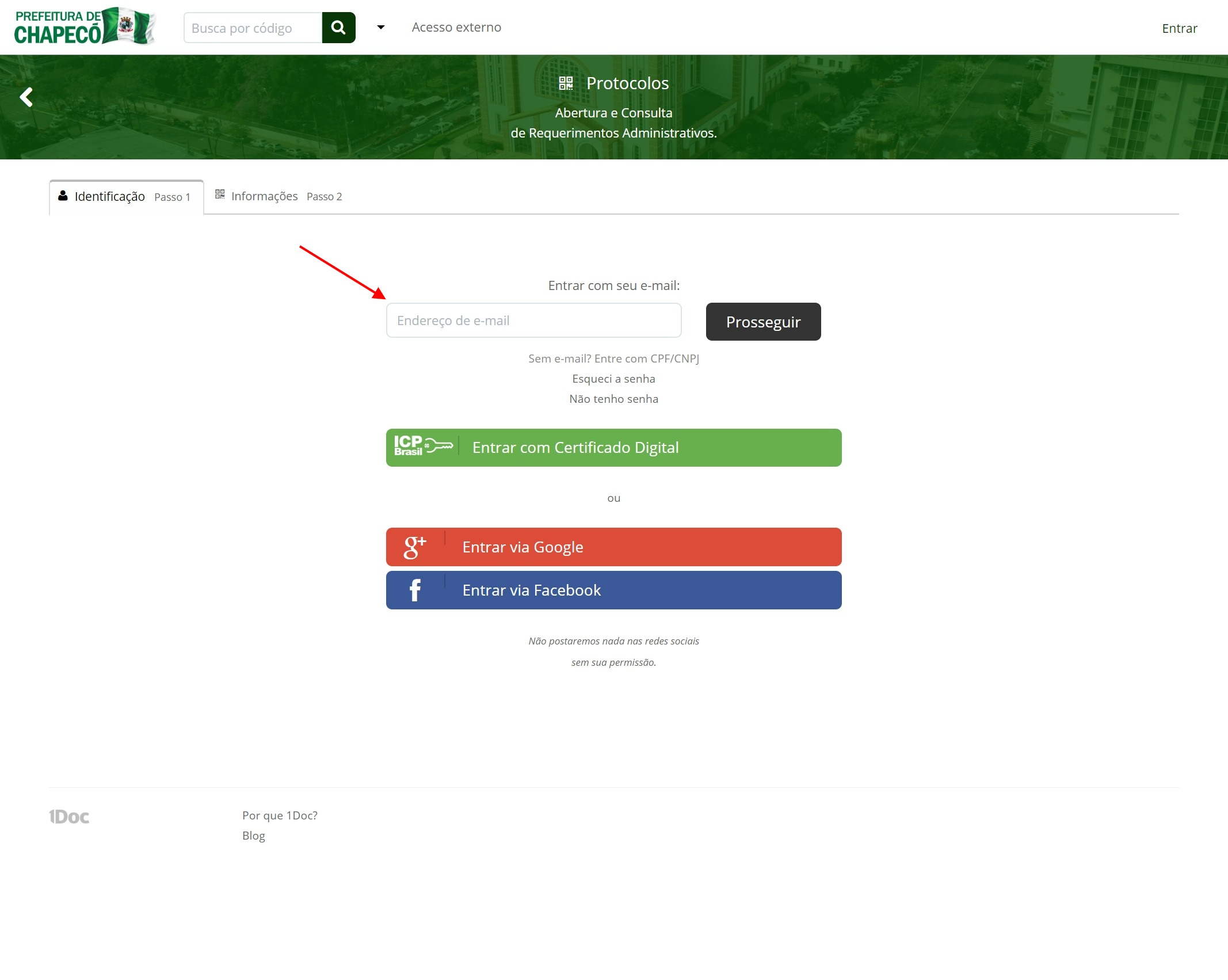The width and height of the screenshot is (1228, 980).
Task: Click Entrar in the top right
Action: (1179, 28)
